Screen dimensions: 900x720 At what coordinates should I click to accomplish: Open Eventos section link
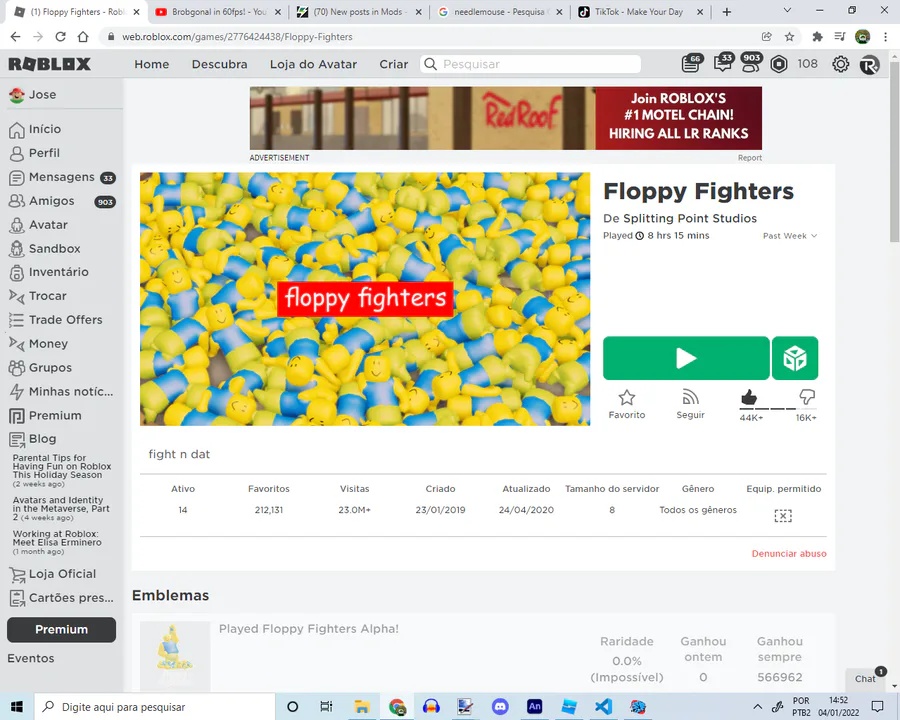[x=31, y=659]
